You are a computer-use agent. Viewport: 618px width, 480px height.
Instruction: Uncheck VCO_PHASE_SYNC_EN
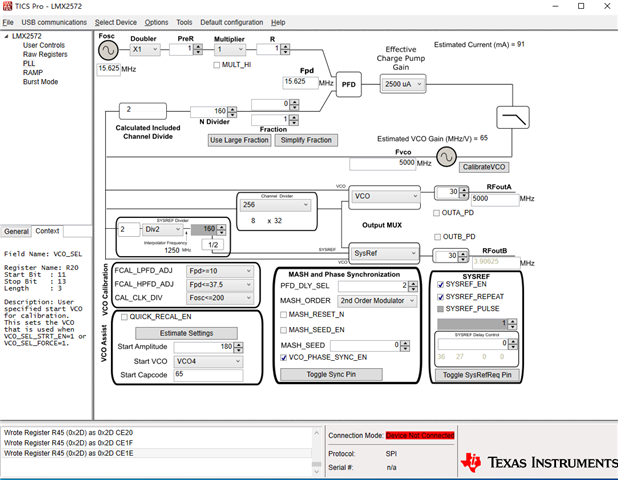283,357
